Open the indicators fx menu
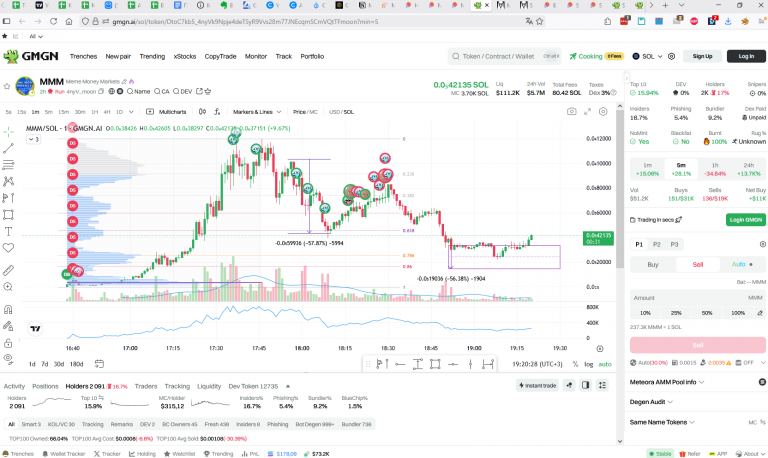Screen dimensions: 768x458 point(217,112)
